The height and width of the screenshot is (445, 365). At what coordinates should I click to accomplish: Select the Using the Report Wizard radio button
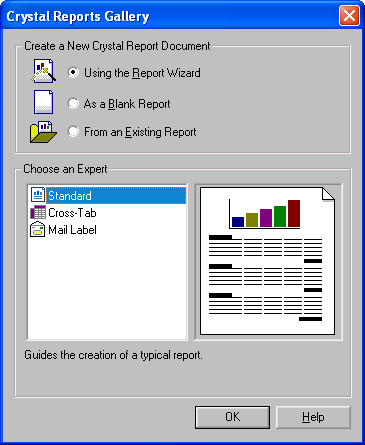[73, 72]
